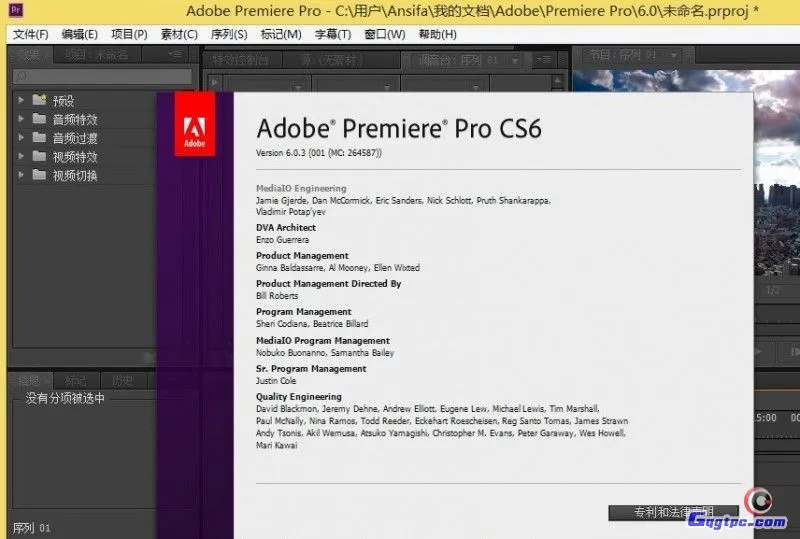The height and width of the screenshot is (539, 800).
Task: Click the version 6.0.3 text in dialog
Action: pos(318,153)
